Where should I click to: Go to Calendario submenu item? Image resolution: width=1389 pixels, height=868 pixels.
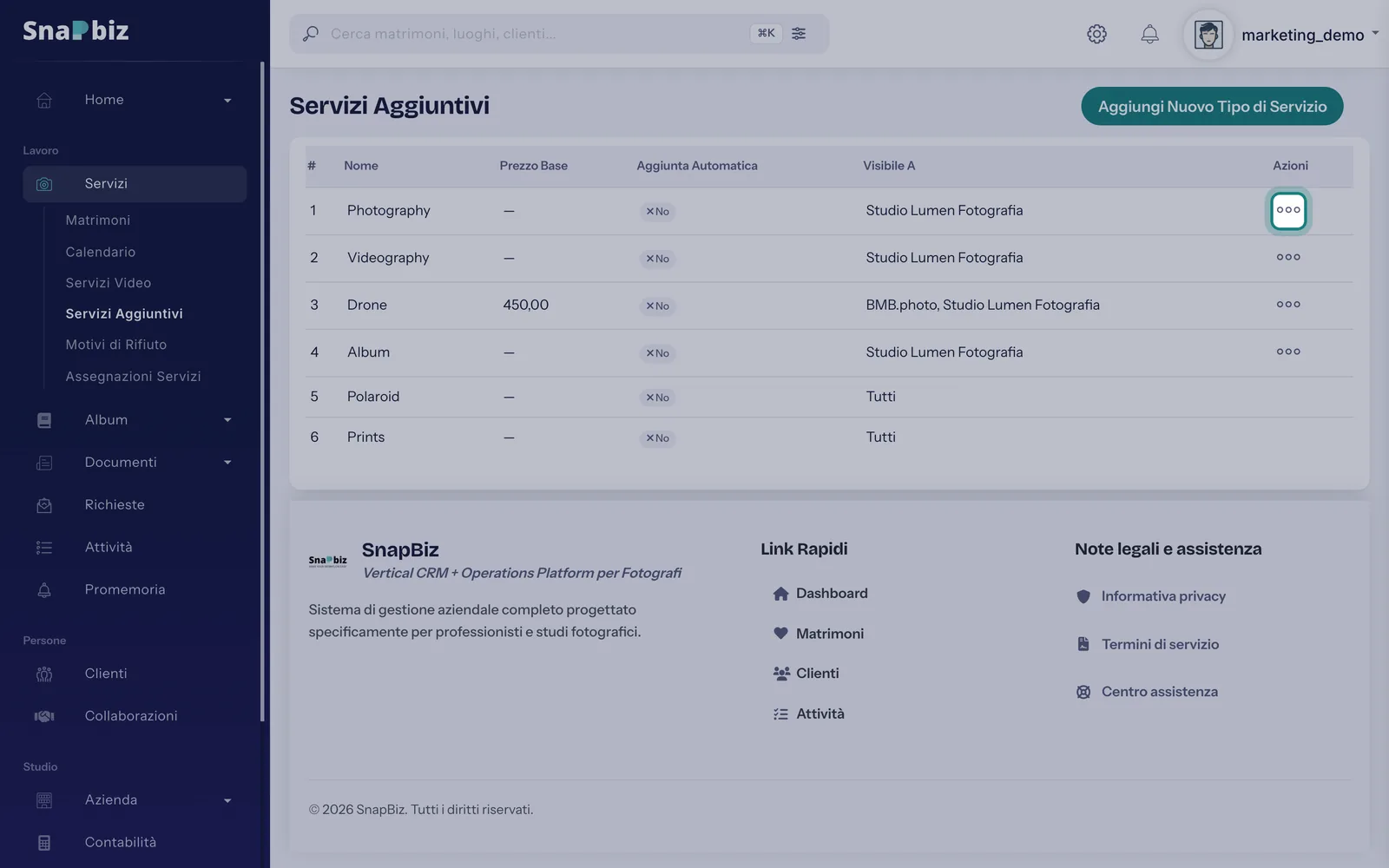pos(101,252)
